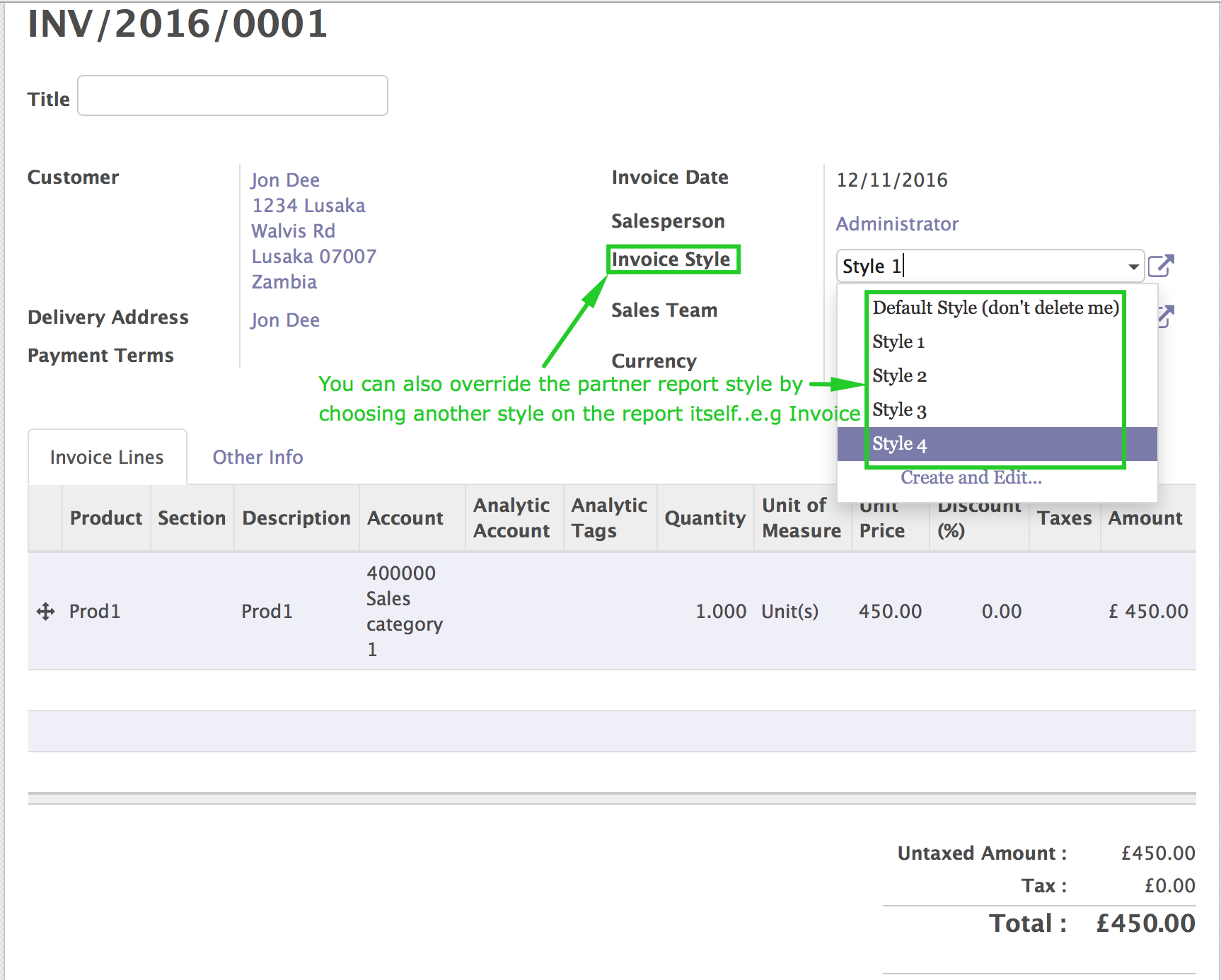Click the Lusaka 07007 address line
Image resolution: width=1221 pixels, height=980 pixels.
pyautogui.click(x=314, y=257)
